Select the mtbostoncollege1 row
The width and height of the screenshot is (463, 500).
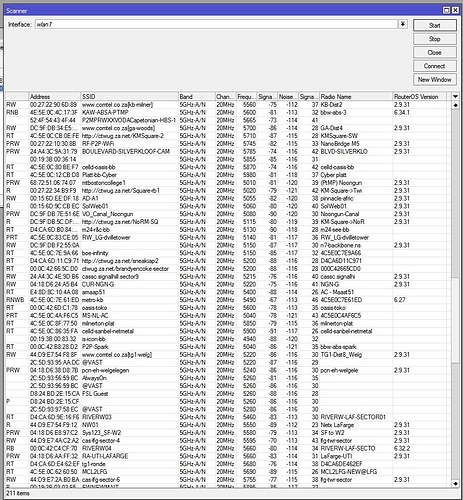coord(228,183)
